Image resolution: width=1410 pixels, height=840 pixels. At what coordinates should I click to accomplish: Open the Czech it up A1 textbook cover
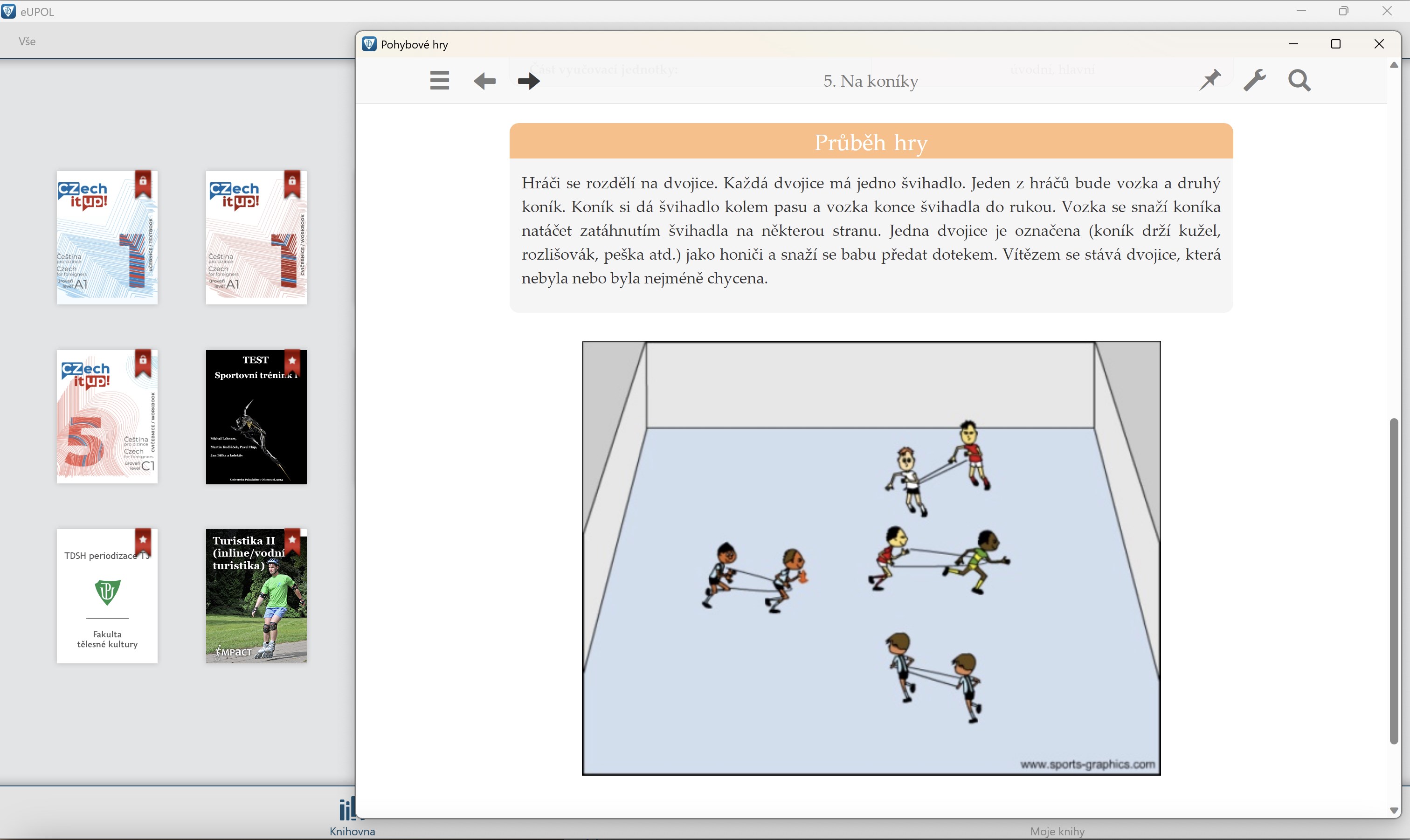[x=106, y=238]
